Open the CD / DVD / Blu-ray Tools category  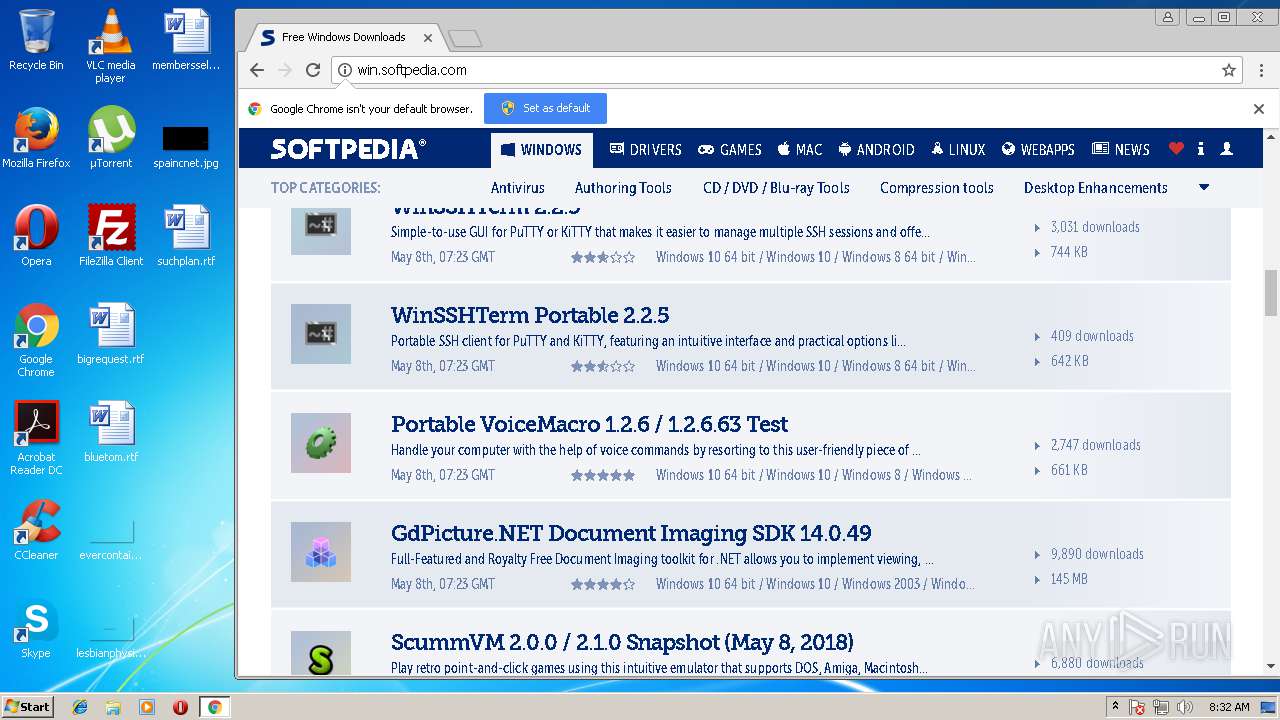coord(776,188)
